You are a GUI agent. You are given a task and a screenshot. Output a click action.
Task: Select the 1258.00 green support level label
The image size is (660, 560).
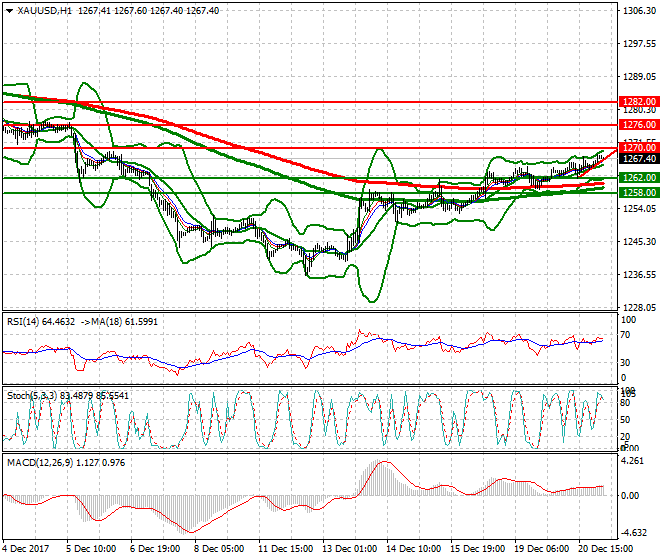[639, 193]
